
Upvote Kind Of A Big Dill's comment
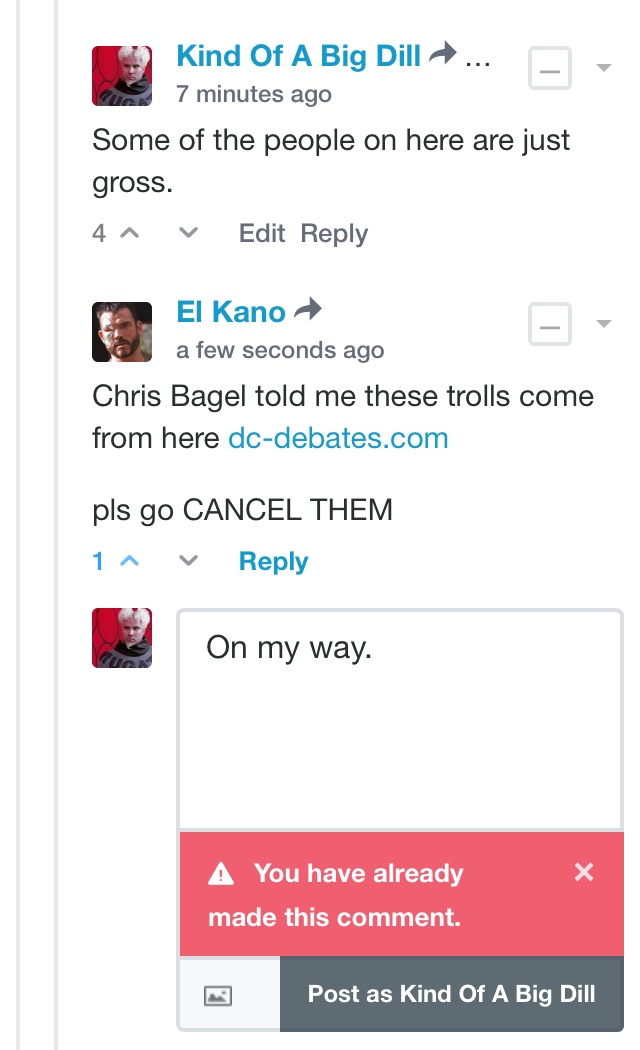(129, 233)
